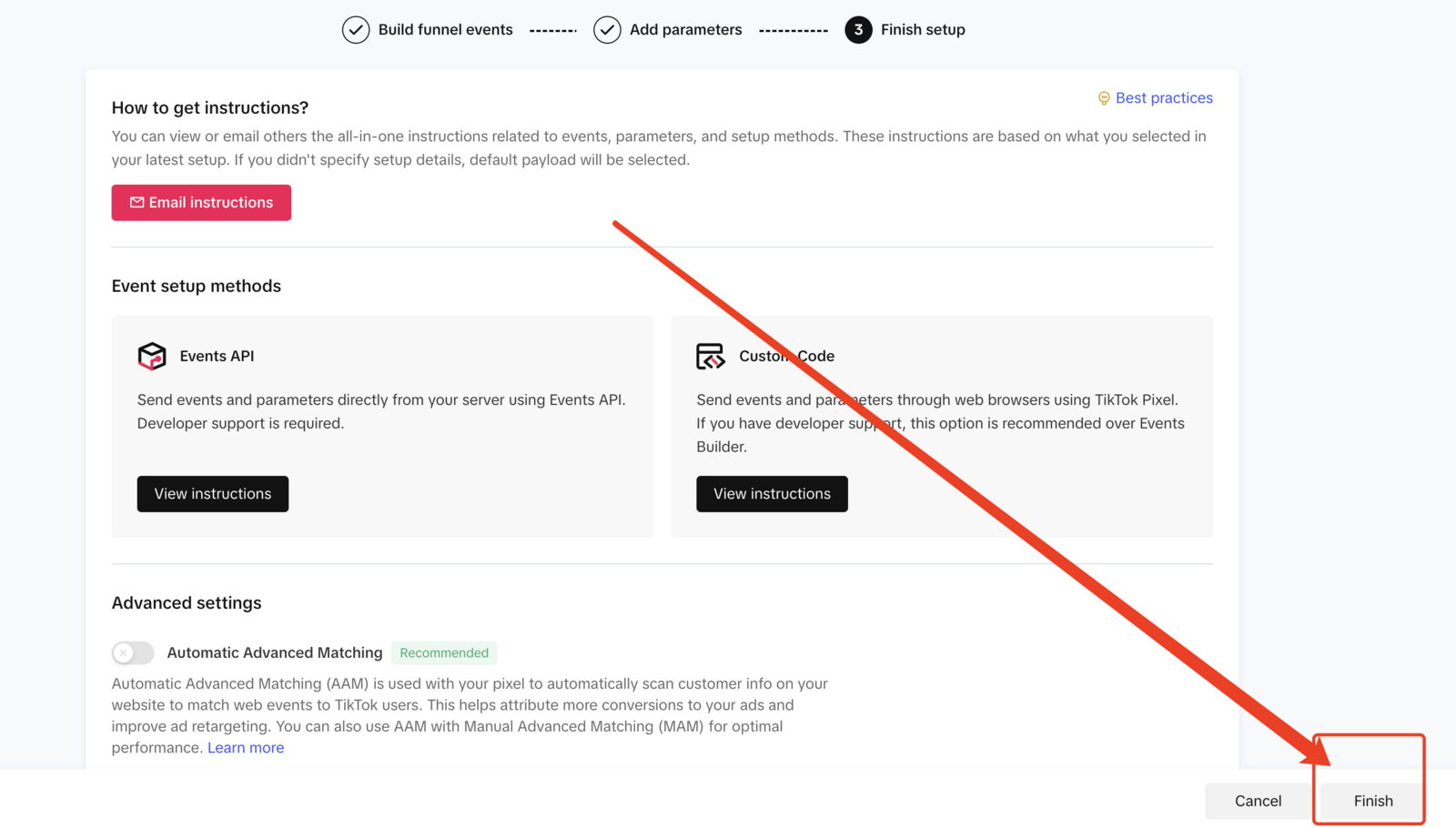Click the Best practices lightbulb icon
This screenshot has width=1456, height=828.
(1104, 98)
